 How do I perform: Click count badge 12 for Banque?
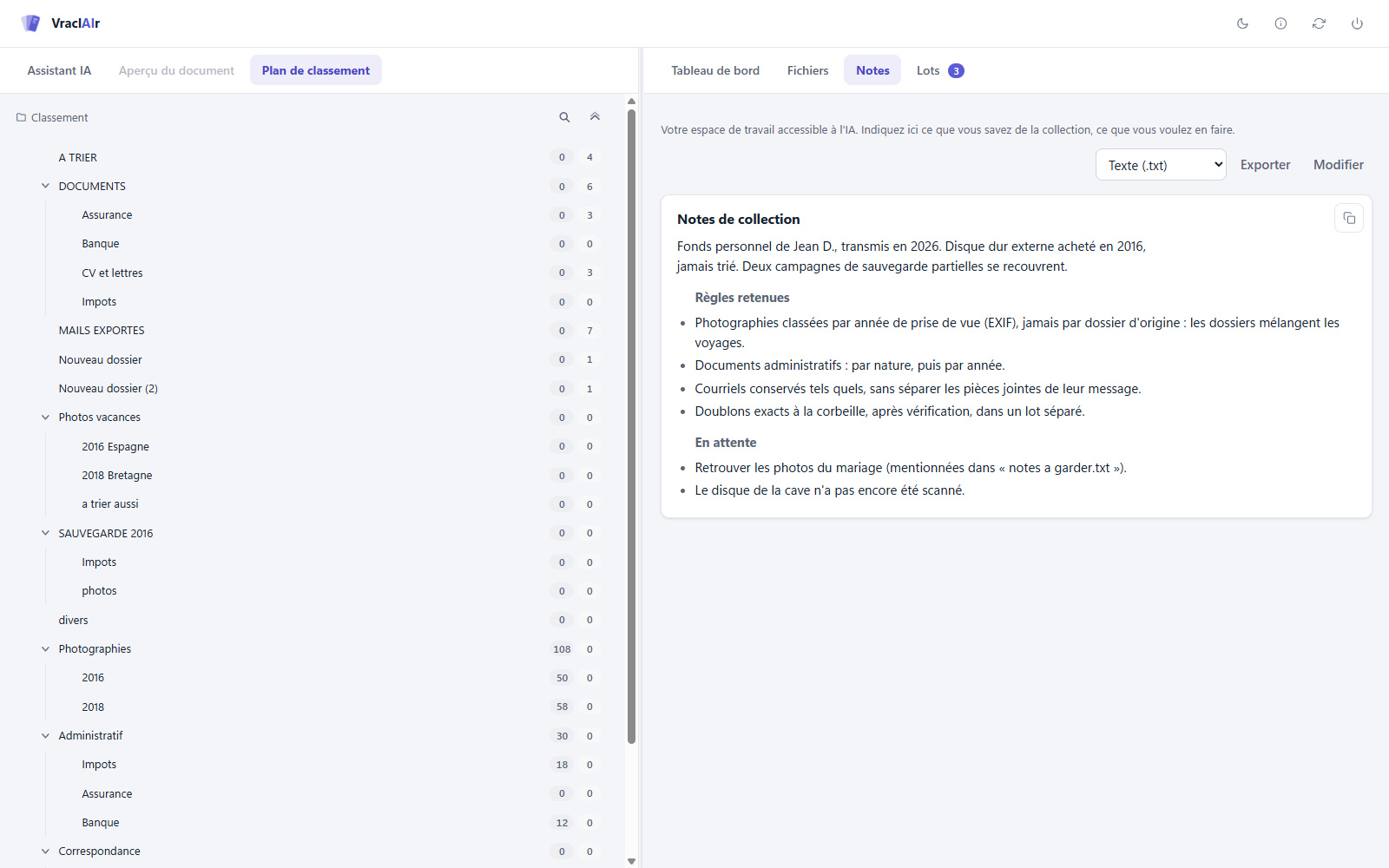tap(562, 823)
